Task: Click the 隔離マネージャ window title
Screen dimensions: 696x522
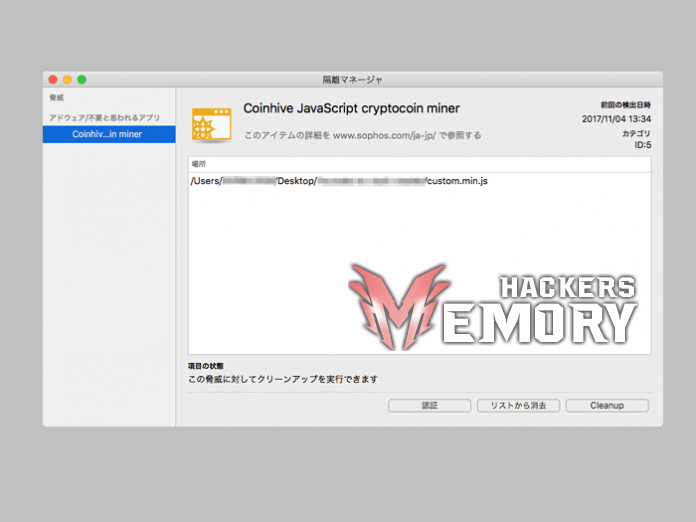Action: click(x=352, y=79)
